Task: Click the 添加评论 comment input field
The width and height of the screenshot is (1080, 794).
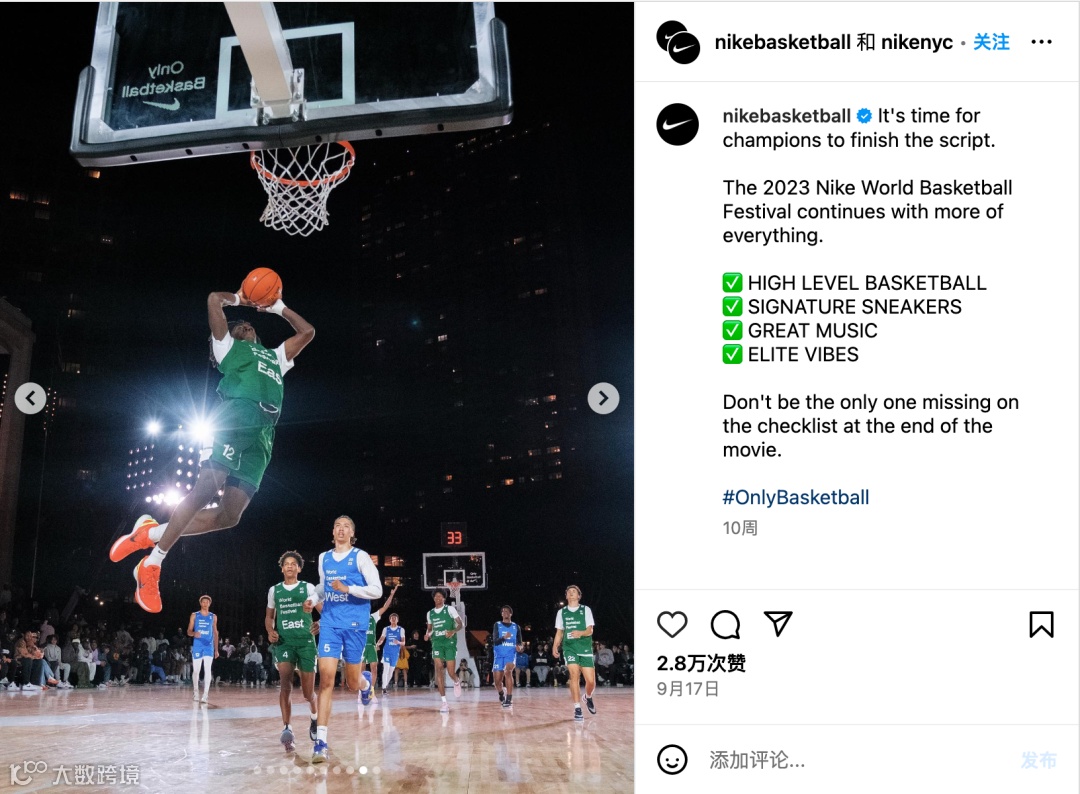Action: 854,760
